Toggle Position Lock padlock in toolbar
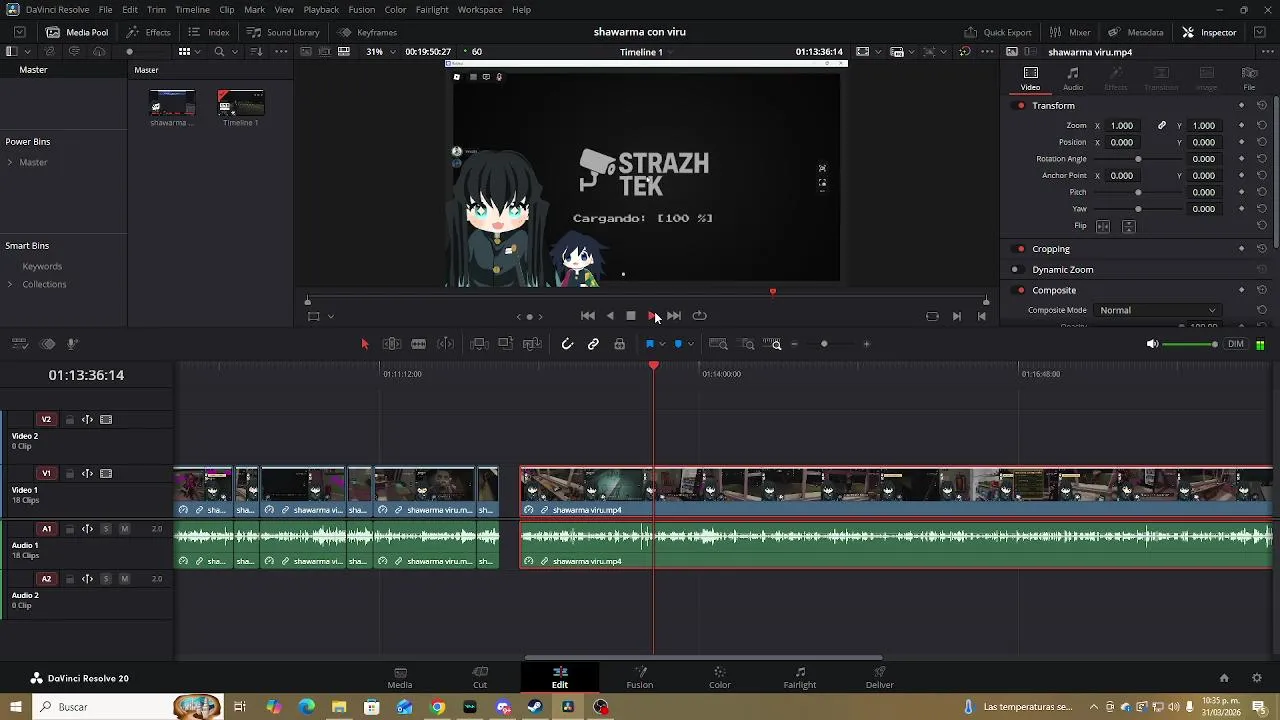The width and height of the screenshot is (1280, 720). 620,344
